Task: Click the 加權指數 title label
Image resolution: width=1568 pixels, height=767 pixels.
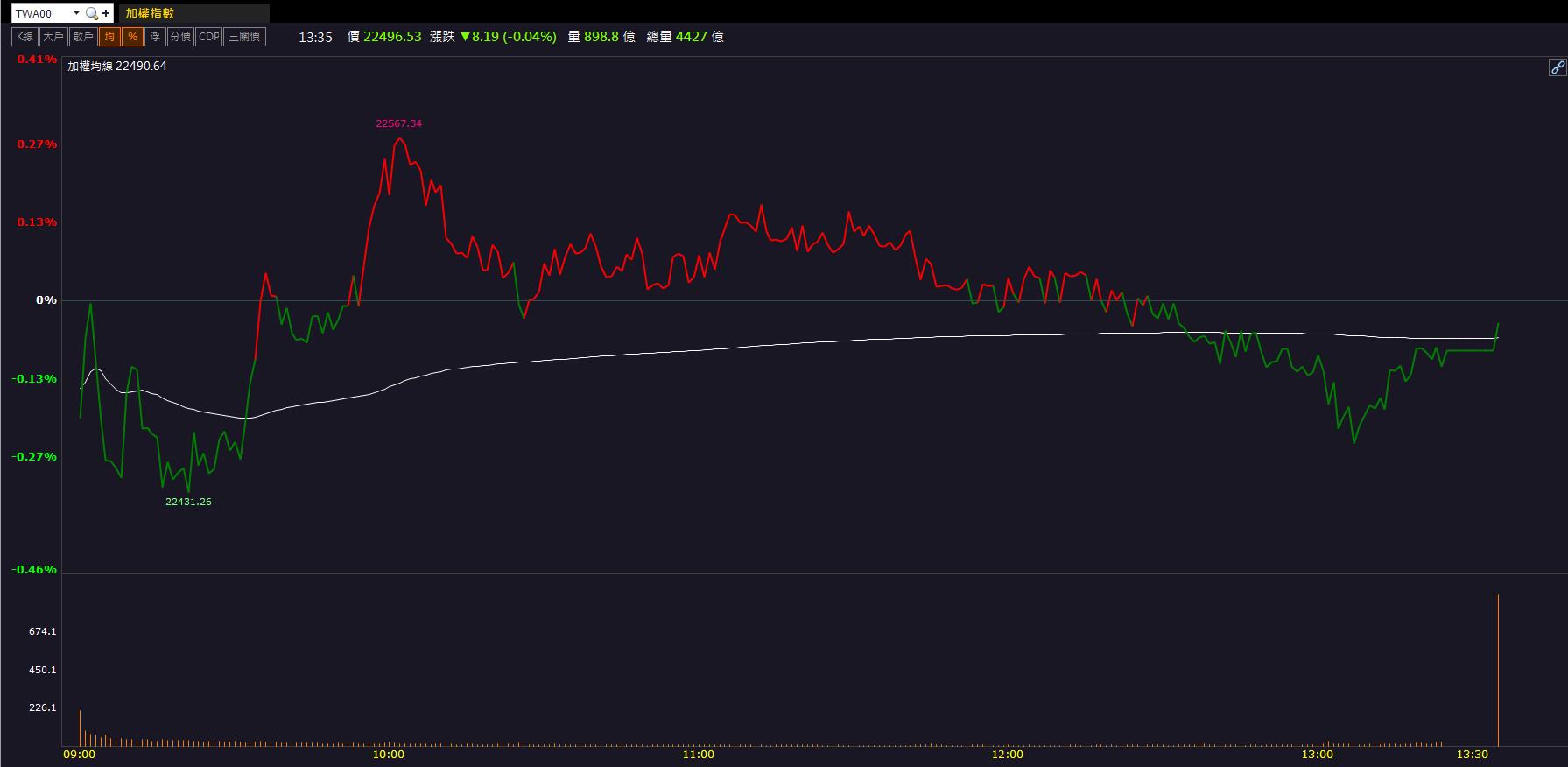Action: [150, 13]
